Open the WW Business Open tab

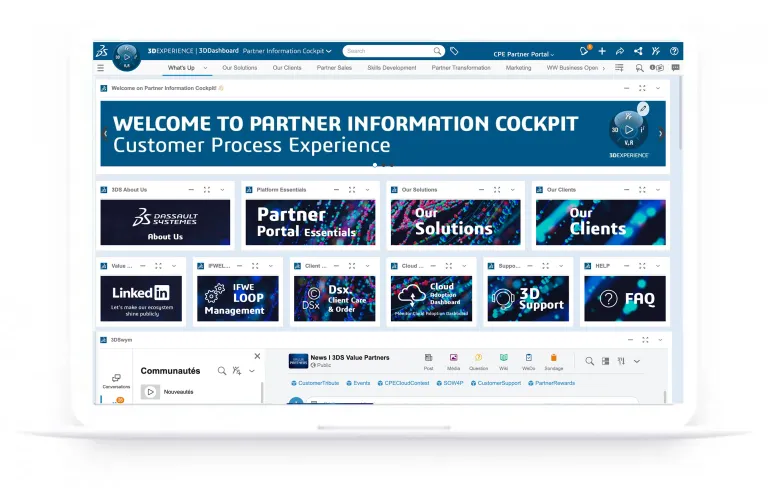(x=572, y=68)
